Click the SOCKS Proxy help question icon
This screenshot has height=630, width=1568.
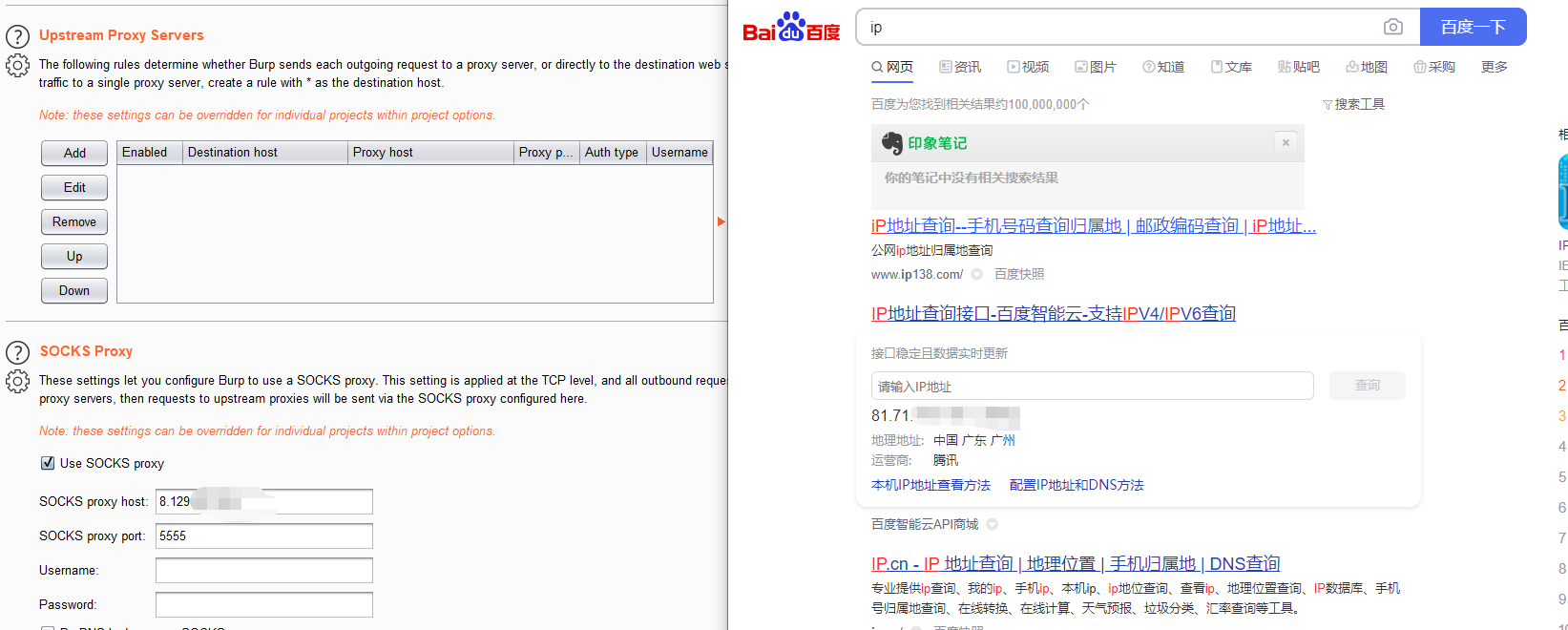[17, 352]
